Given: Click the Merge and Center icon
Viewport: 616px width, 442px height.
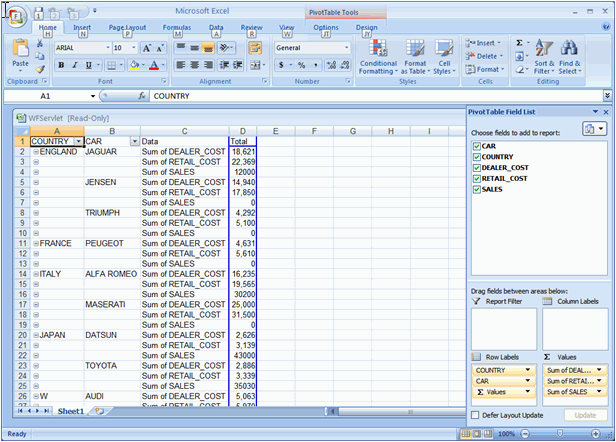Looking at the screenshot, I should [x=255, y=65].
